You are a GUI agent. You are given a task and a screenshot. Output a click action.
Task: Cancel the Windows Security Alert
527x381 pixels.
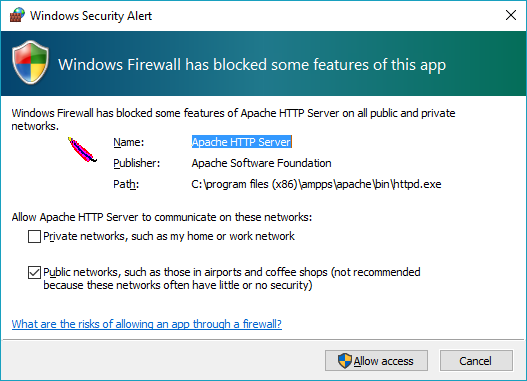click(x=476, y=361)
